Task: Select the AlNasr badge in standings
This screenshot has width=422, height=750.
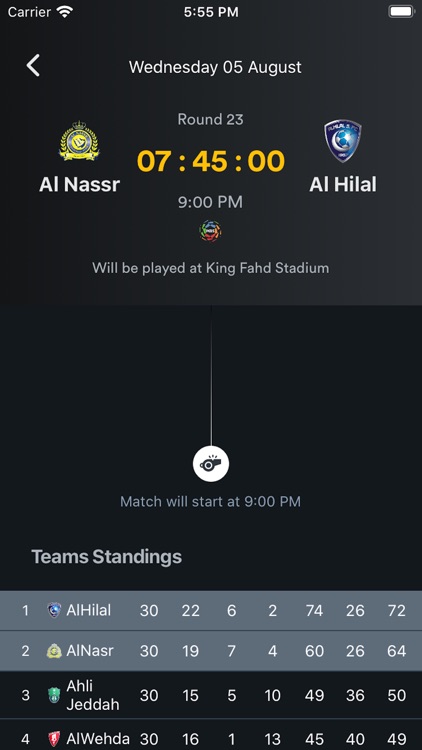Action: [54, 651]
